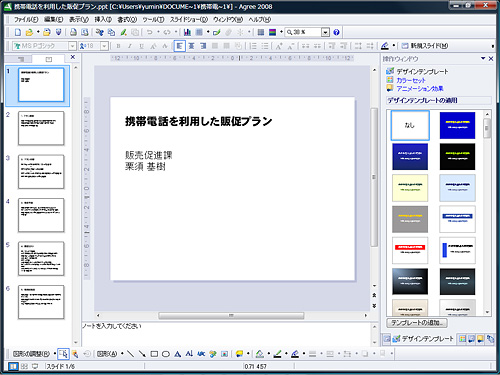Click the notes input area
This screenshot has width=500, height=375.
pyautogui.click(x=227, y=333)
